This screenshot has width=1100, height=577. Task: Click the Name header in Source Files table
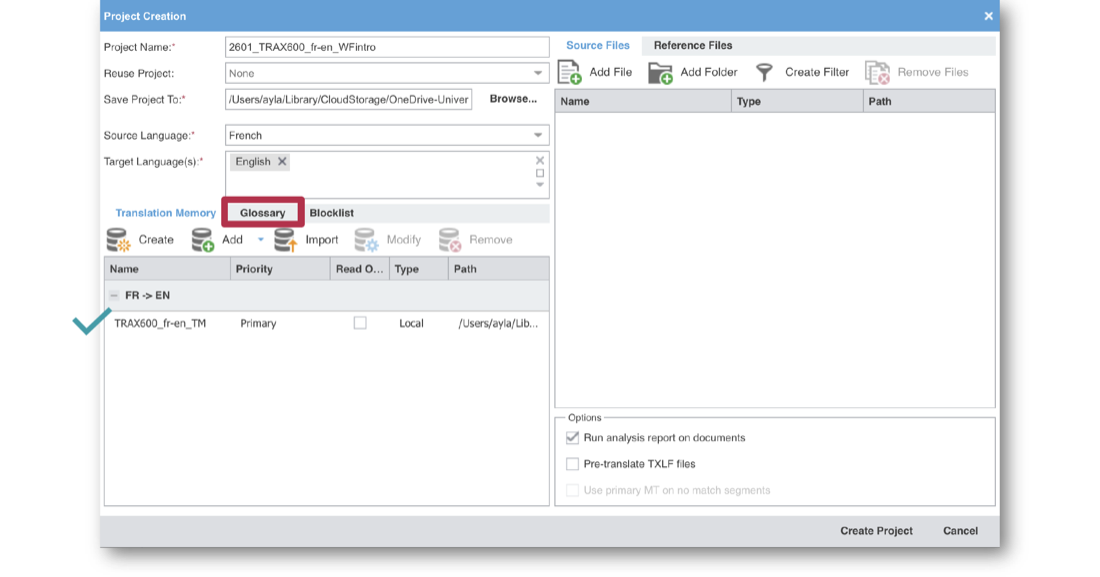point(643,101)
